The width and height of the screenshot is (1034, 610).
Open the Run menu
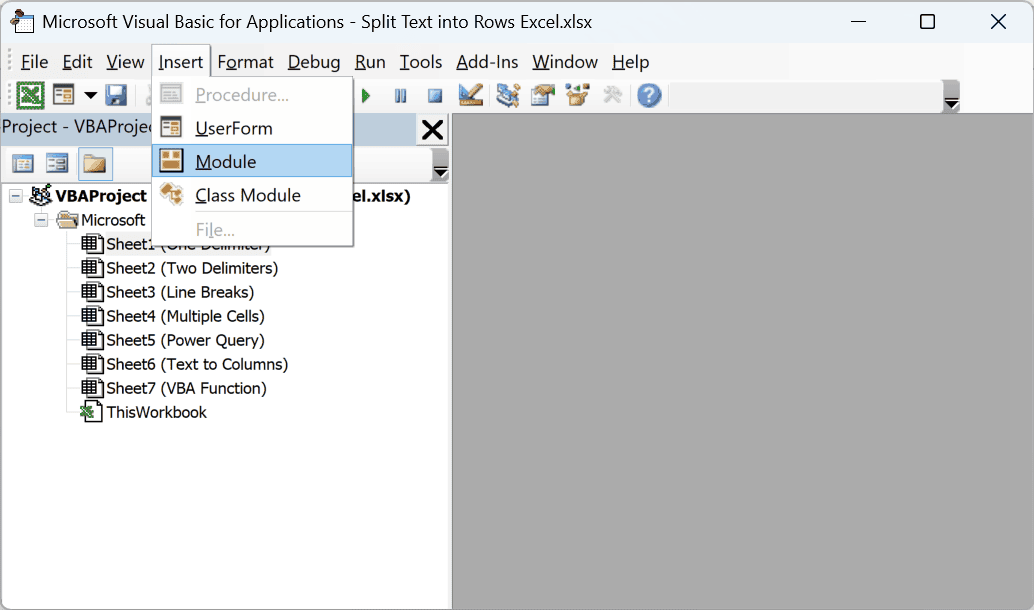coord(370,62)
